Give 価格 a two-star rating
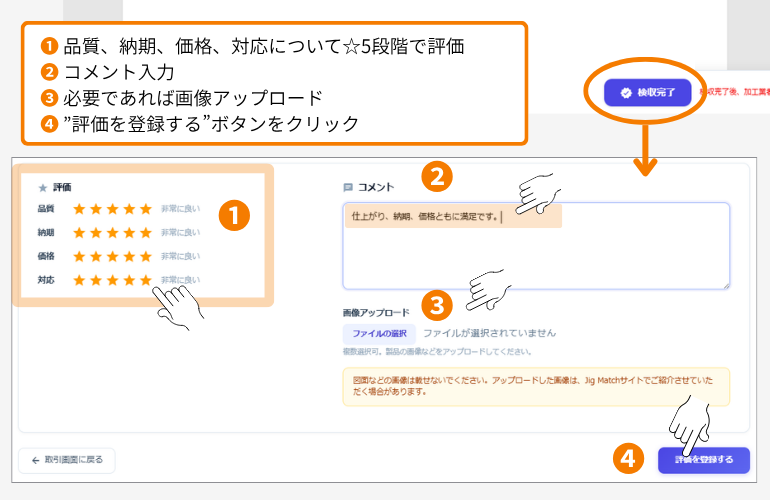Screen dimensions: 770x500 pyautogui.click(x=96, y=256)
